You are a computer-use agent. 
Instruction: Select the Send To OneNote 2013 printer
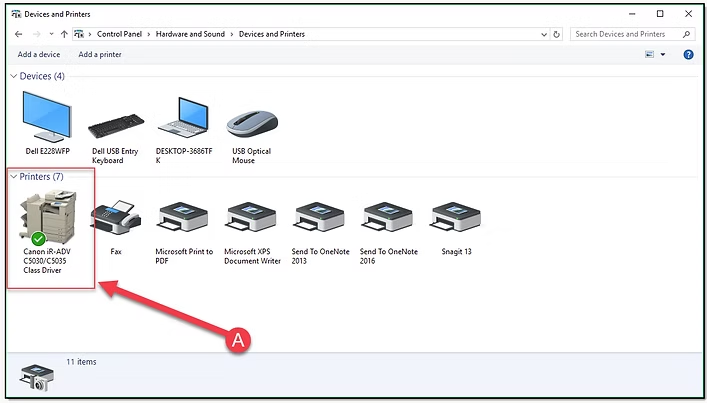click(320, 217)
